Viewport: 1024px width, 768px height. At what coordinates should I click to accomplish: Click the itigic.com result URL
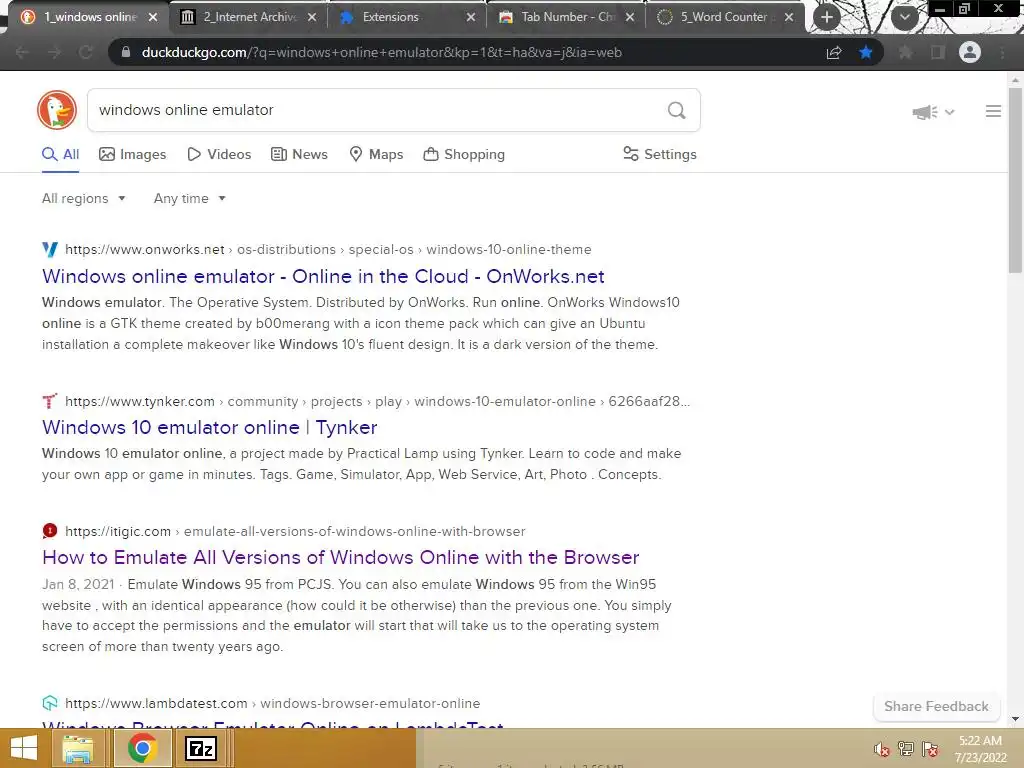tap(295, 532)
